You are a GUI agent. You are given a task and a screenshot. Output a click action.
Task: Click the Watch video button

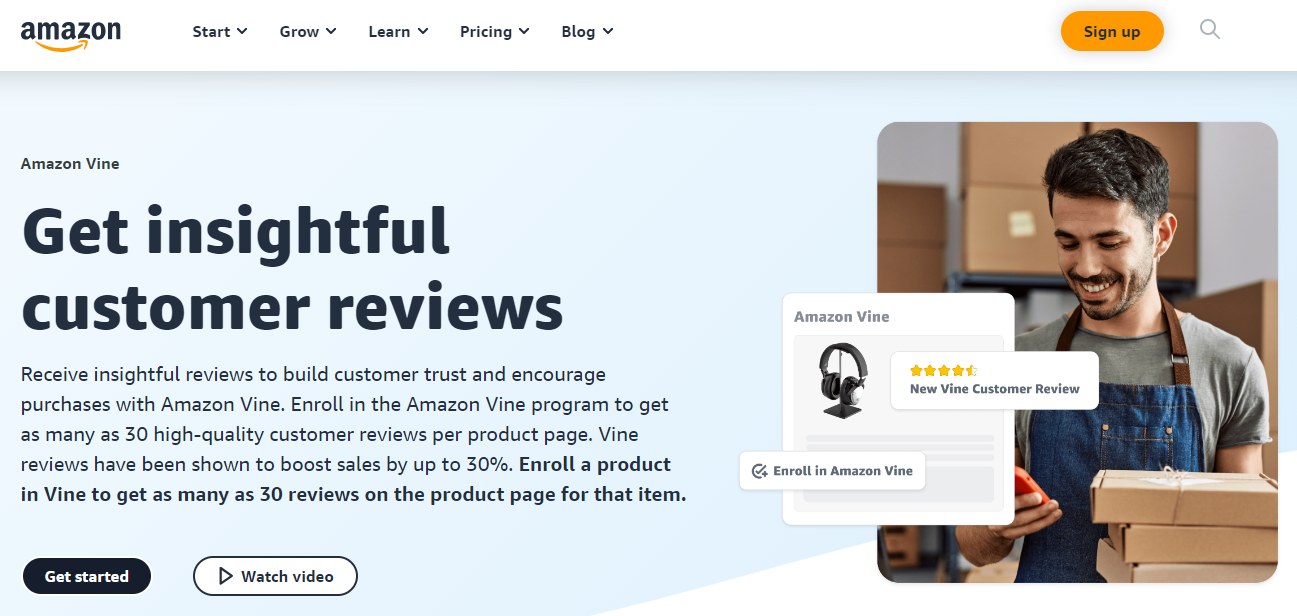point(275,576)
